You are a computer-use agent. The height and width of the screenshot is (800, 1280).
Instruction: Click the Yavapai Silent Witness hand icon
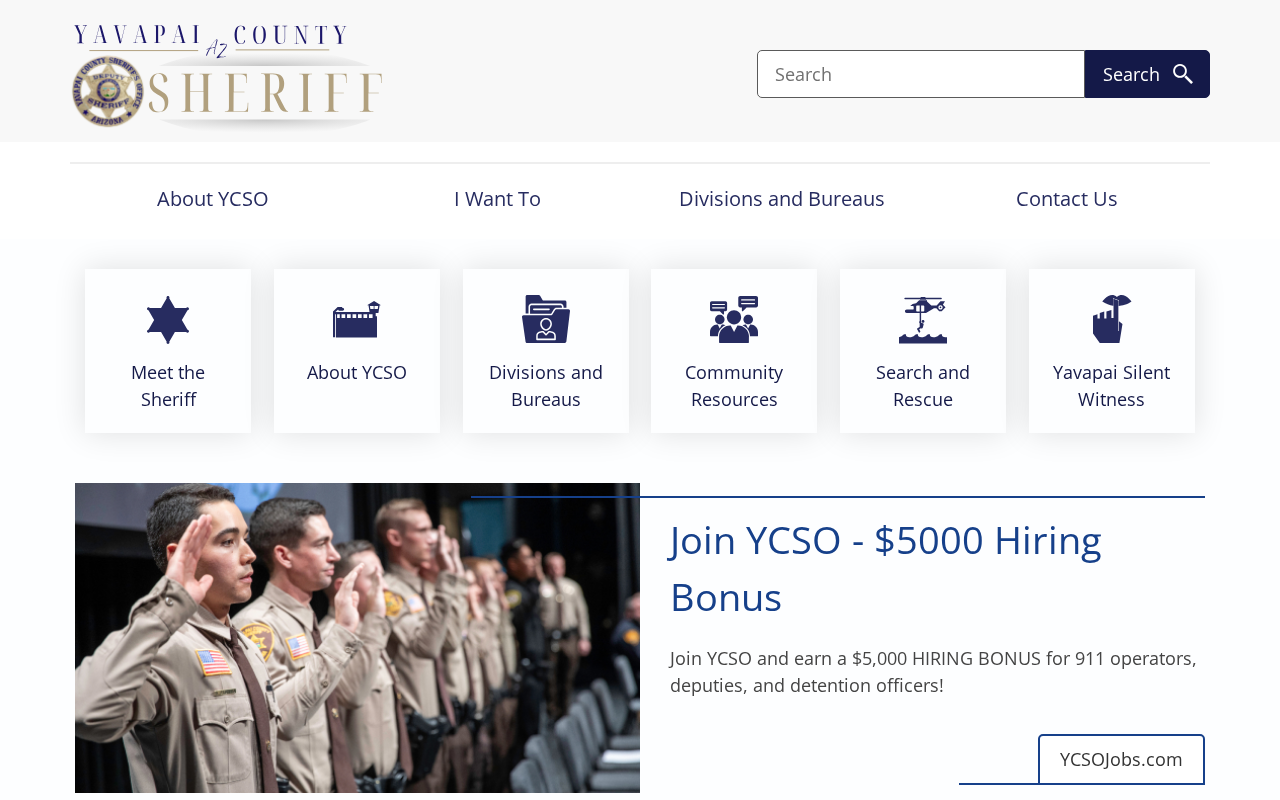pos(1112,319)
